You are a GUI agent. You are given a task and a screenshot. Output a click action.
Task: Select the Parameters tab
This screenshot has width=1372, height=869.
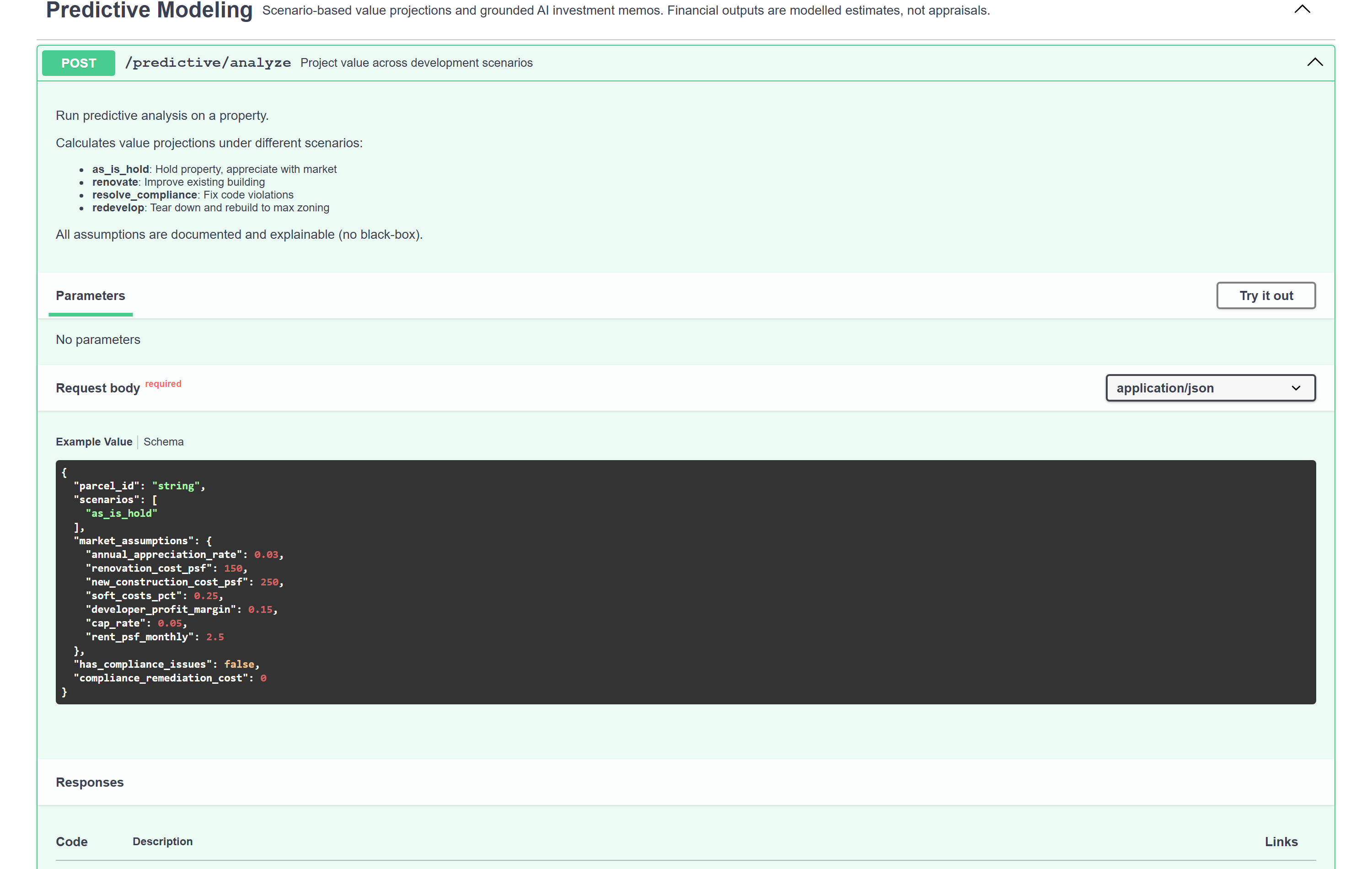(x=91, y=296)
